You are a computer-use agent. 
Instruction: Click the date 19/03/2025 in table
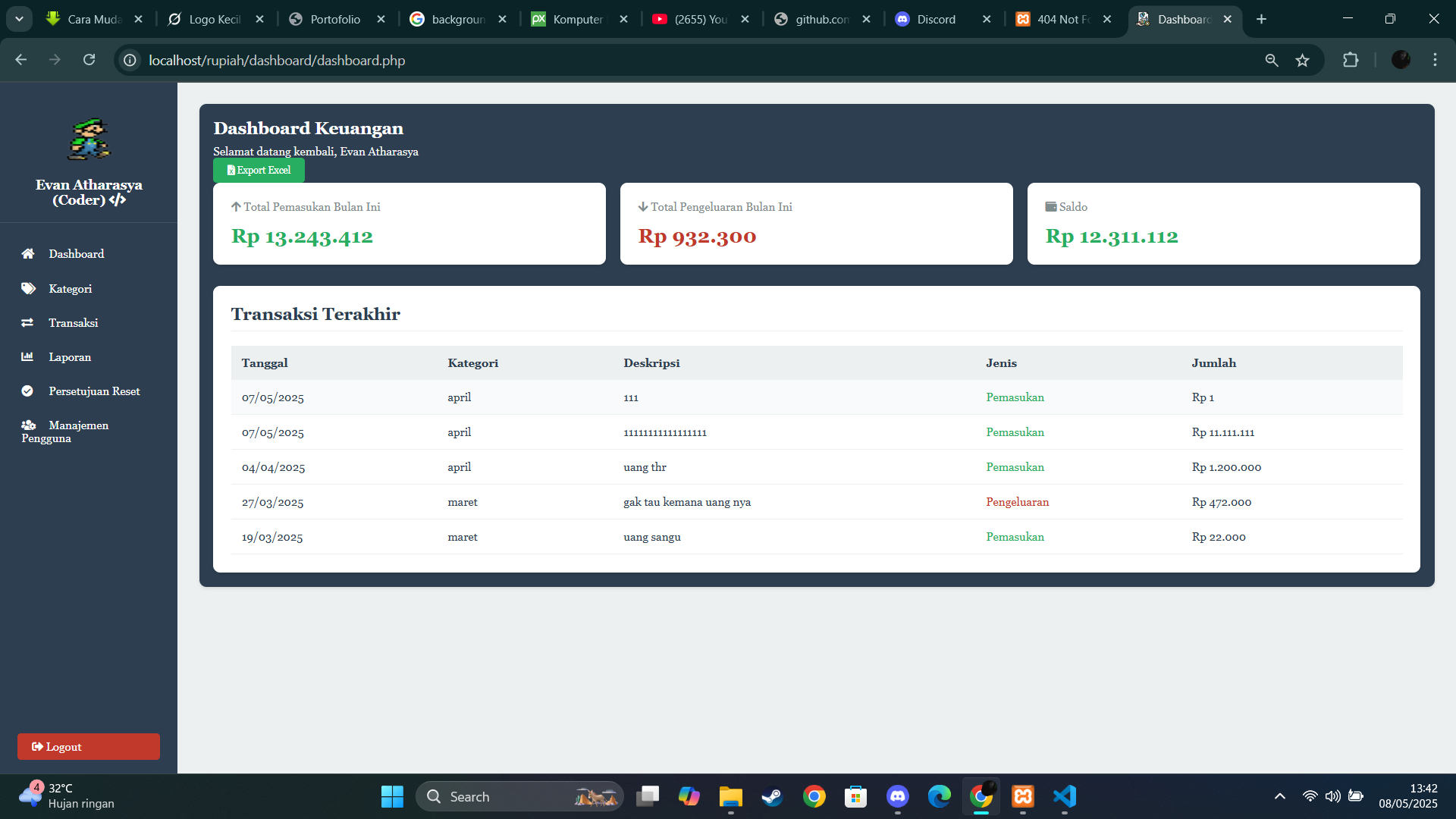point(271,537)
